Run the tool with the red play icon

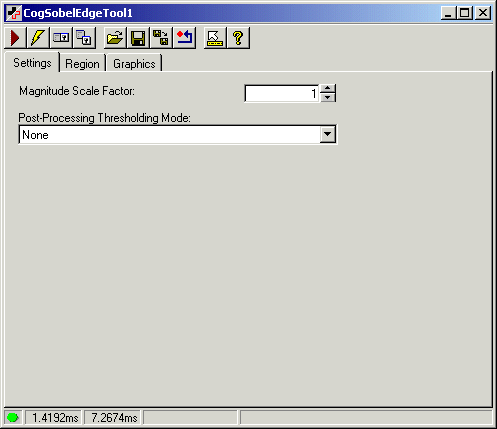pos(15,38)
